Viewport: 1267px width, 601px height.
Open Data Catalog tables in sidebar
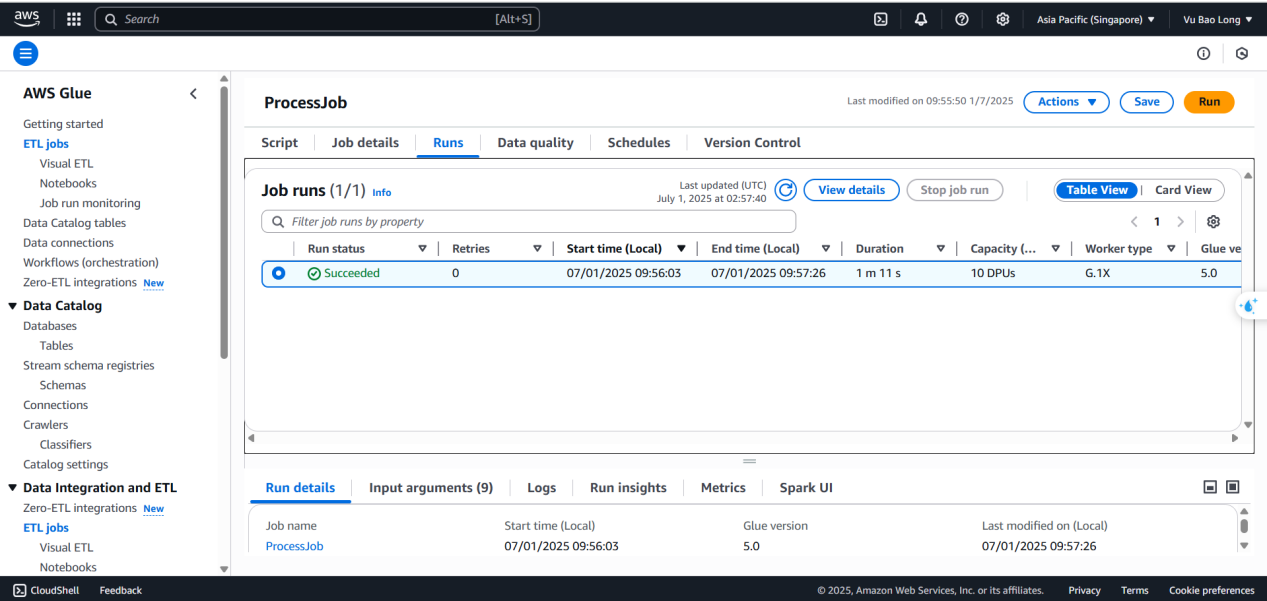[75, 223]
